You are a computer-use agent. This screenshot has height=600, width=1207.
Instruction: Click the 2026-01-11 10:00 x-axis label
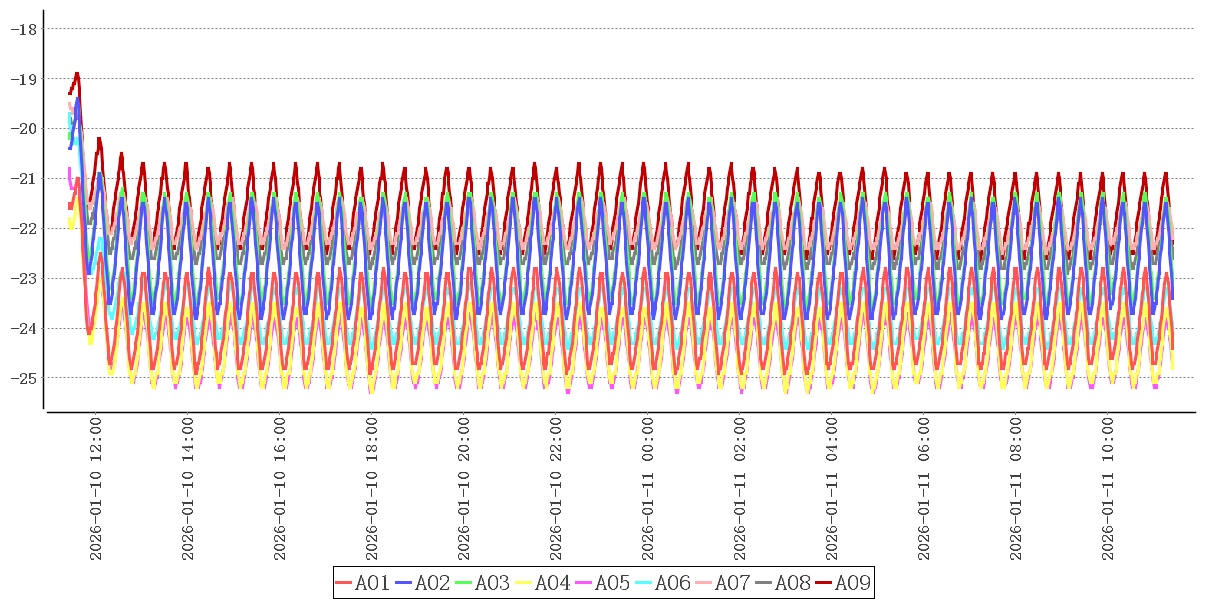[x=1108, y=490]
